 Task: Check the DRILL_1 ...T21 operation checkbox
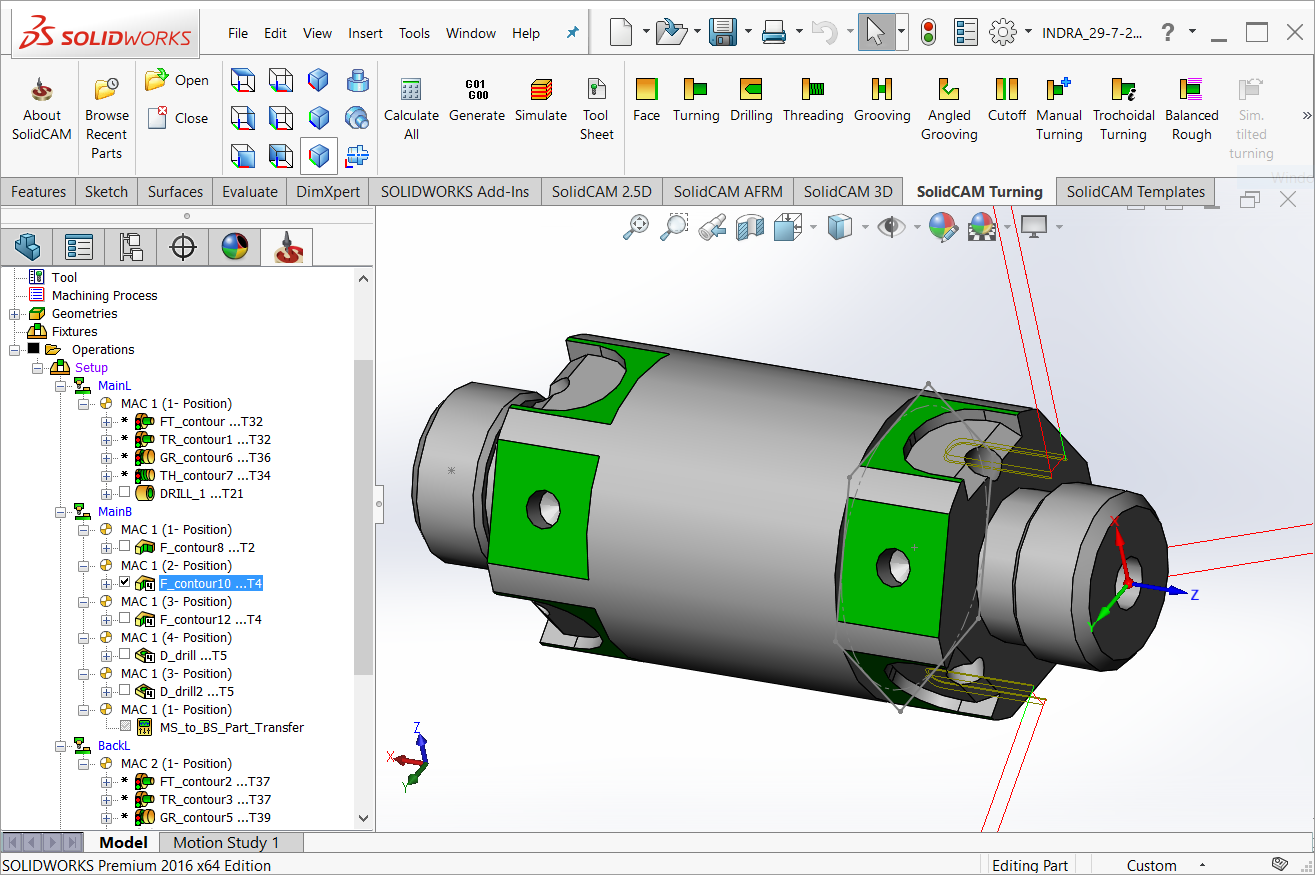[124, 493]
